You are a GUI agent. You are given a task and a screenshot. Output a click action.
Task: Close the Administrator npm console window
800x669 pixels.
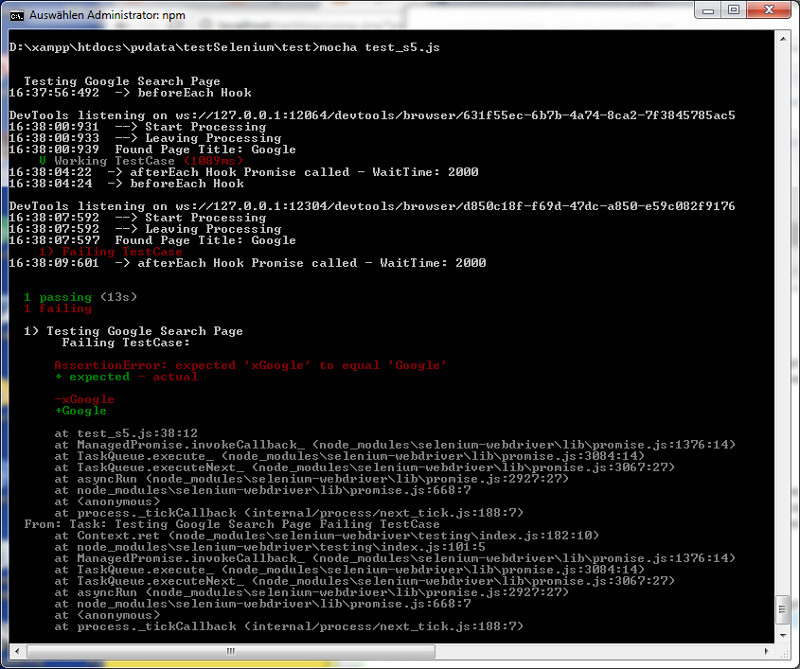(x=769, y=10)
